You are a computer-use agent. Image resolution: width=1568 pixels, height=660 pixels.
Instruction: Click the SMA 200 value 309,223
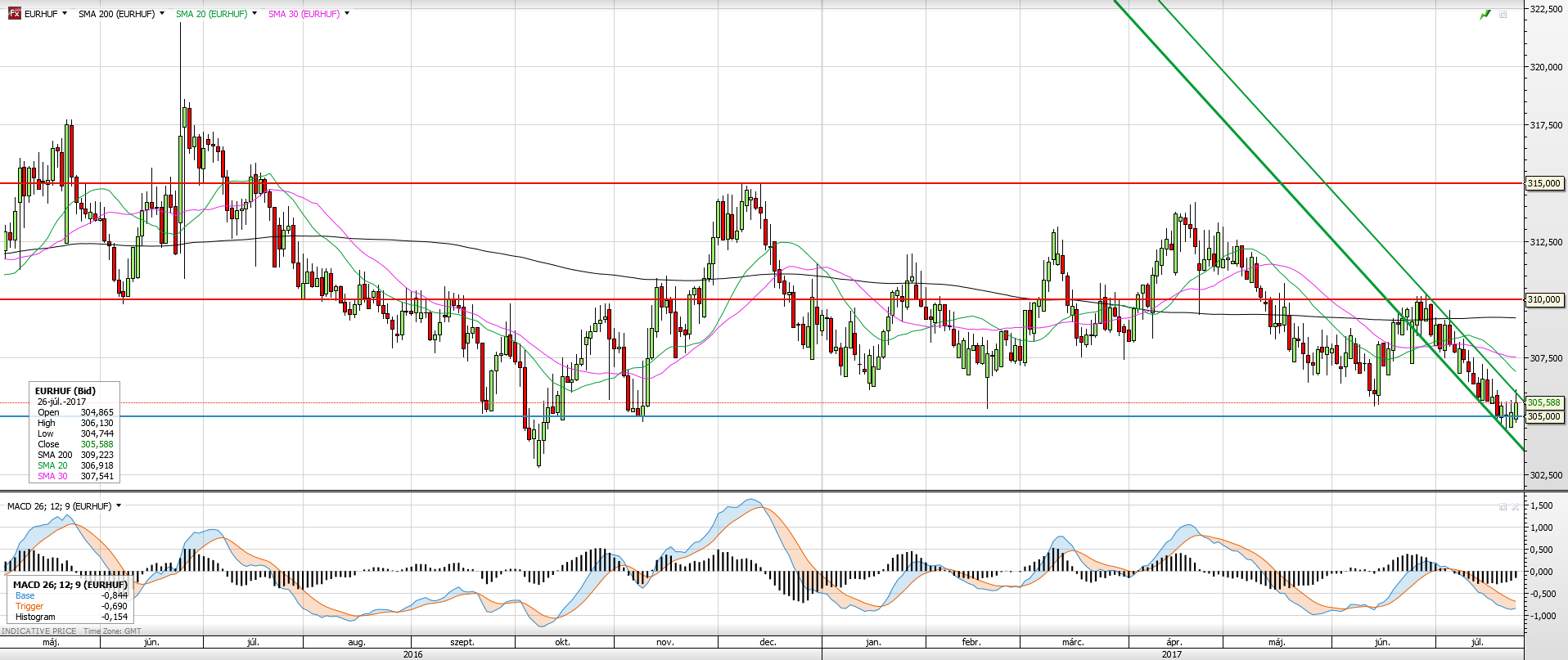(97, 455)
